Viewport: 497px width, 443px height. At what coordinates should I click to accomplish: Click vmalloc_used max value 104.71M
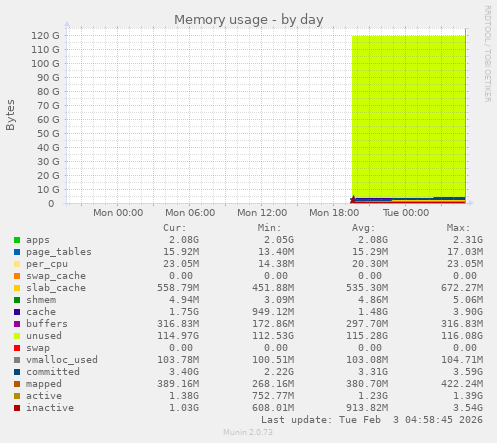coord(462,360)
